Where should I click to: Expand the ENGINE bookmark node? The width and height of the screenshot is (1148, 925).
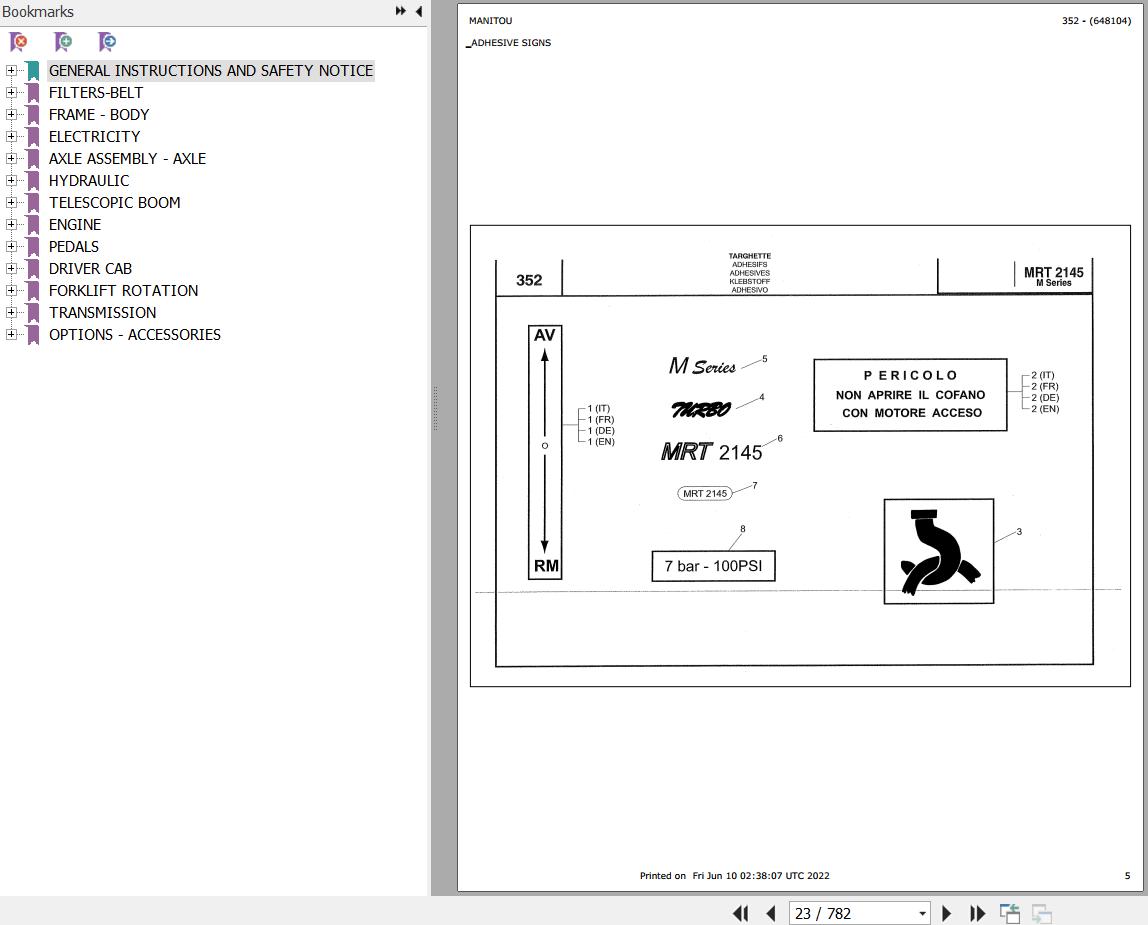(11, 224)
